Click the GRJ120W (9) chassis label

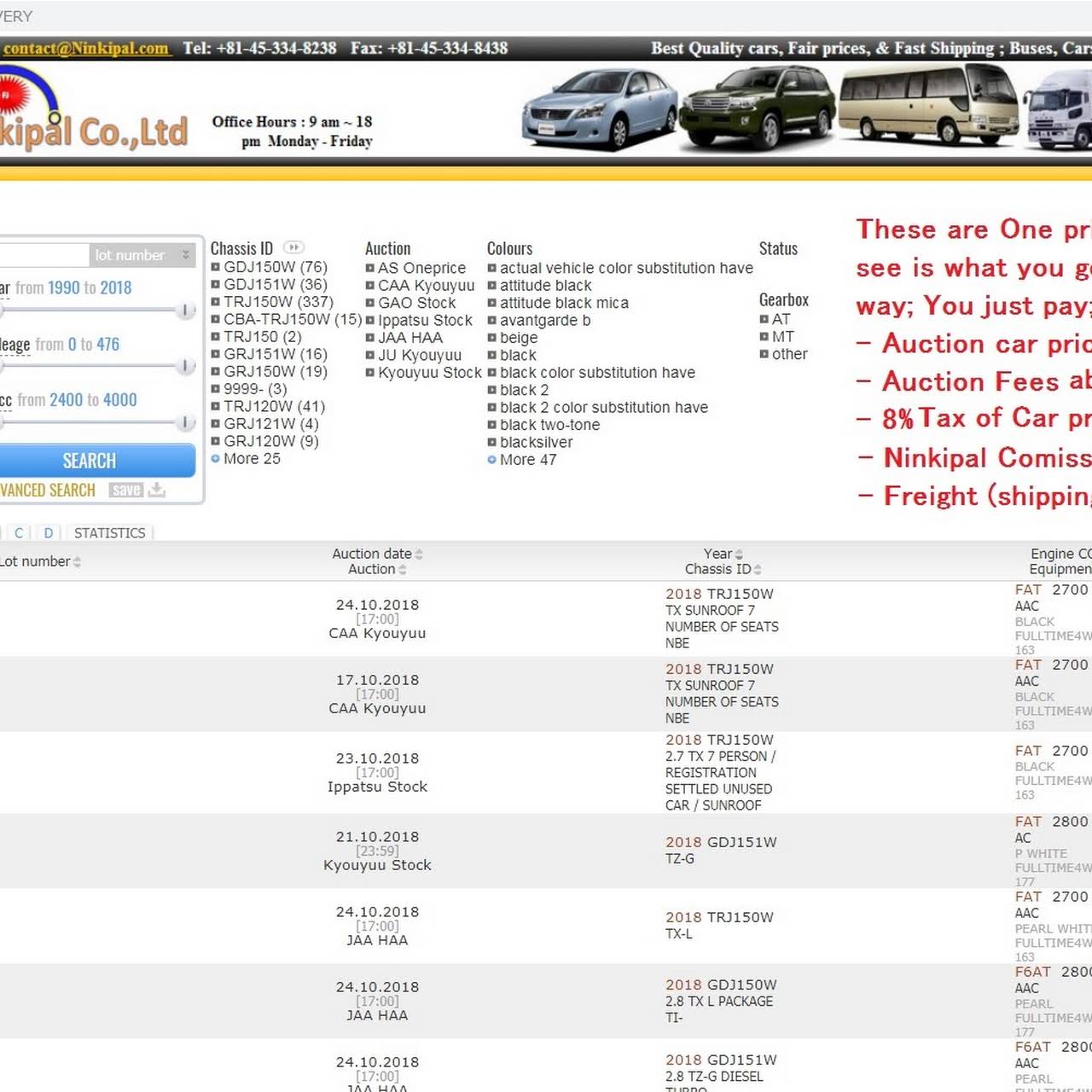click(x=271, y=441)
